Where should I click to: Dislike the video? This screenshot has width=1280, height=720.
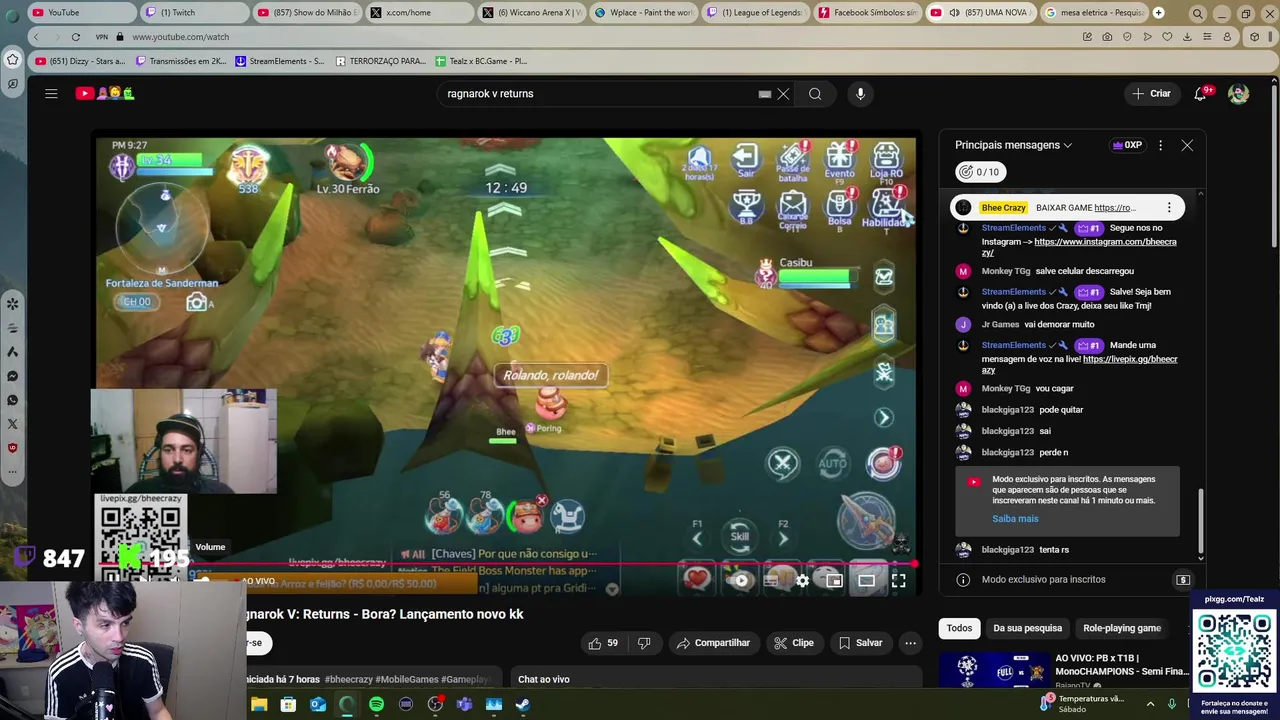[644, 643]
